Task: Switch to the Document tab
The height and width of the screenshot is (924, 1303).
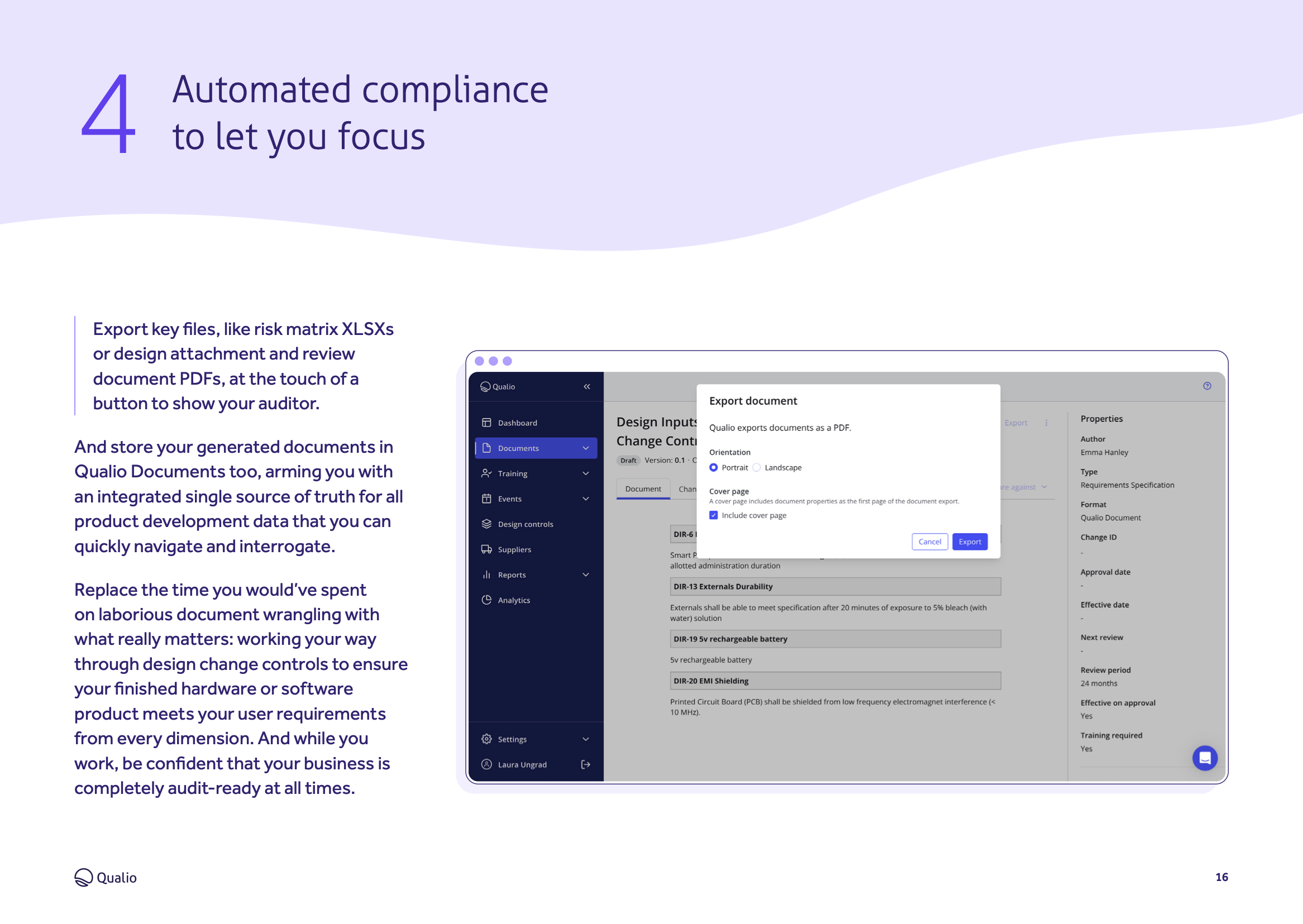Action: tap(642, 488)
